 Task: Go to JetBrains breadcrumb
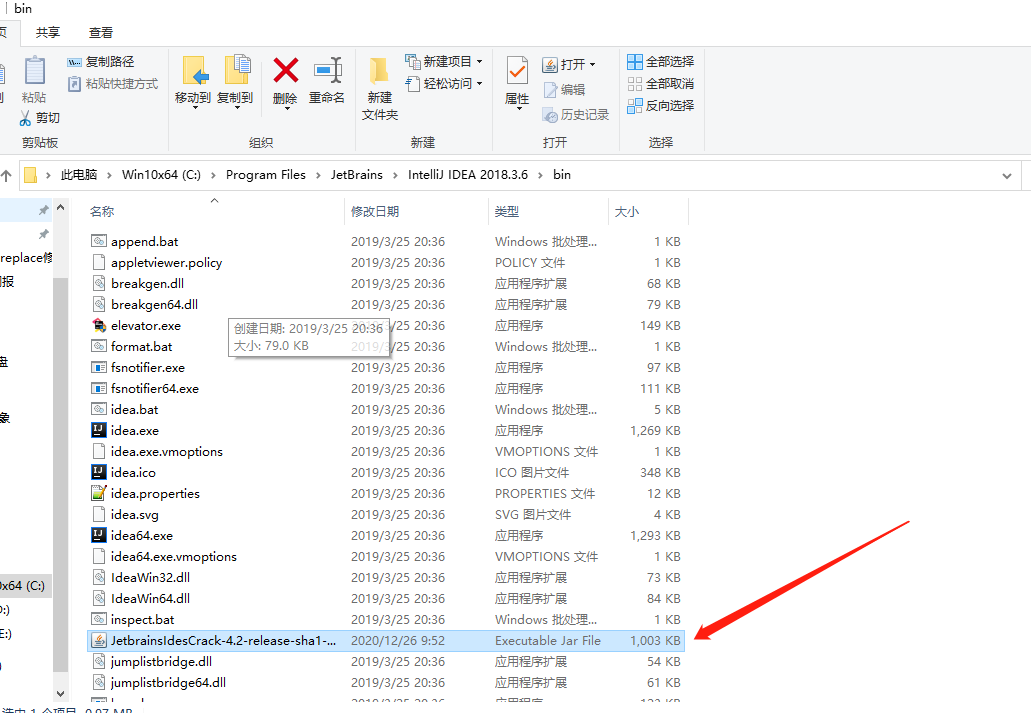356,175
